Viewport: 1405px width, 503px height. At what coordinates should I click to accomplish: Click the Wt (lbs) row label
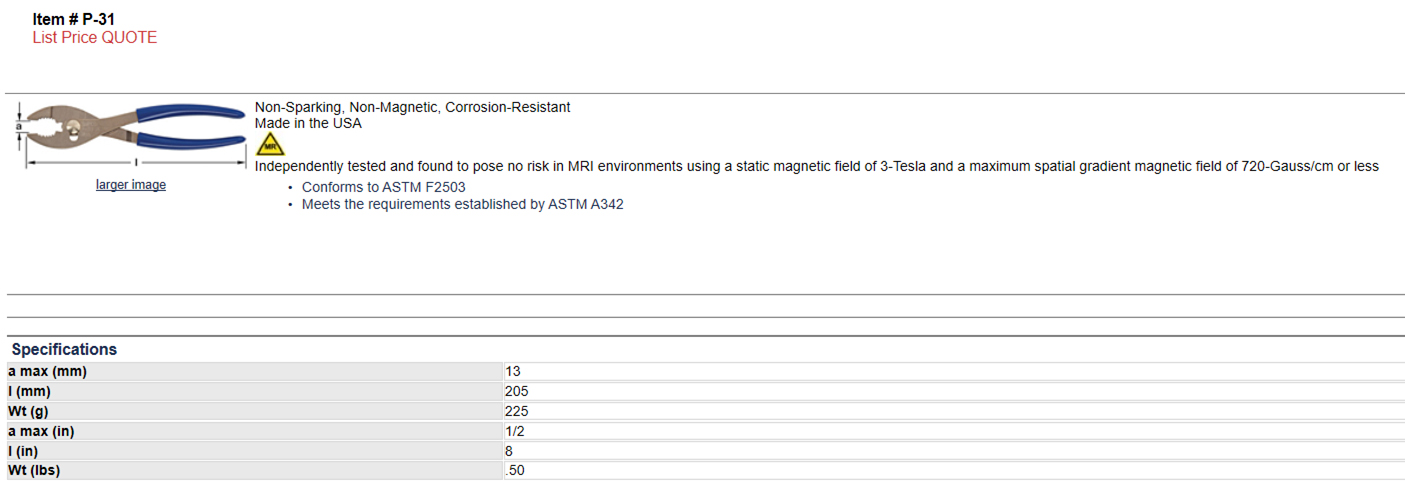point(254,470)
